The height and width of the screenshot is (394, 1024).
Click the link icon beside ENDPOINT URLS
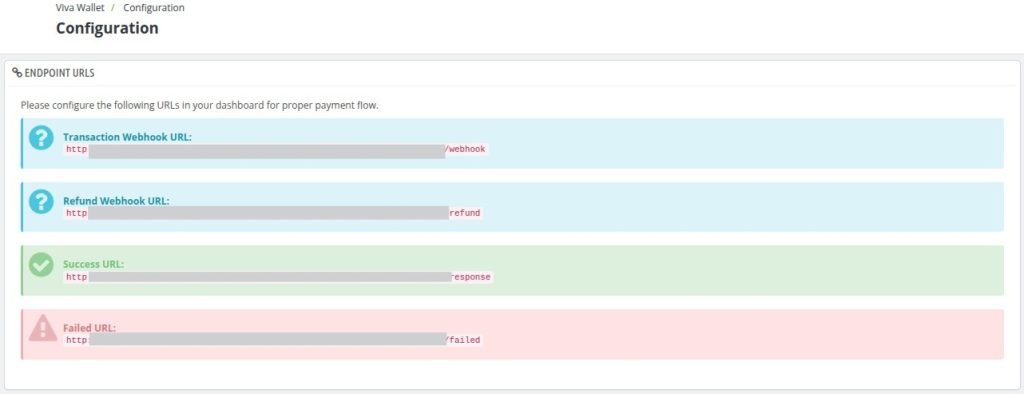coord(17,73)
